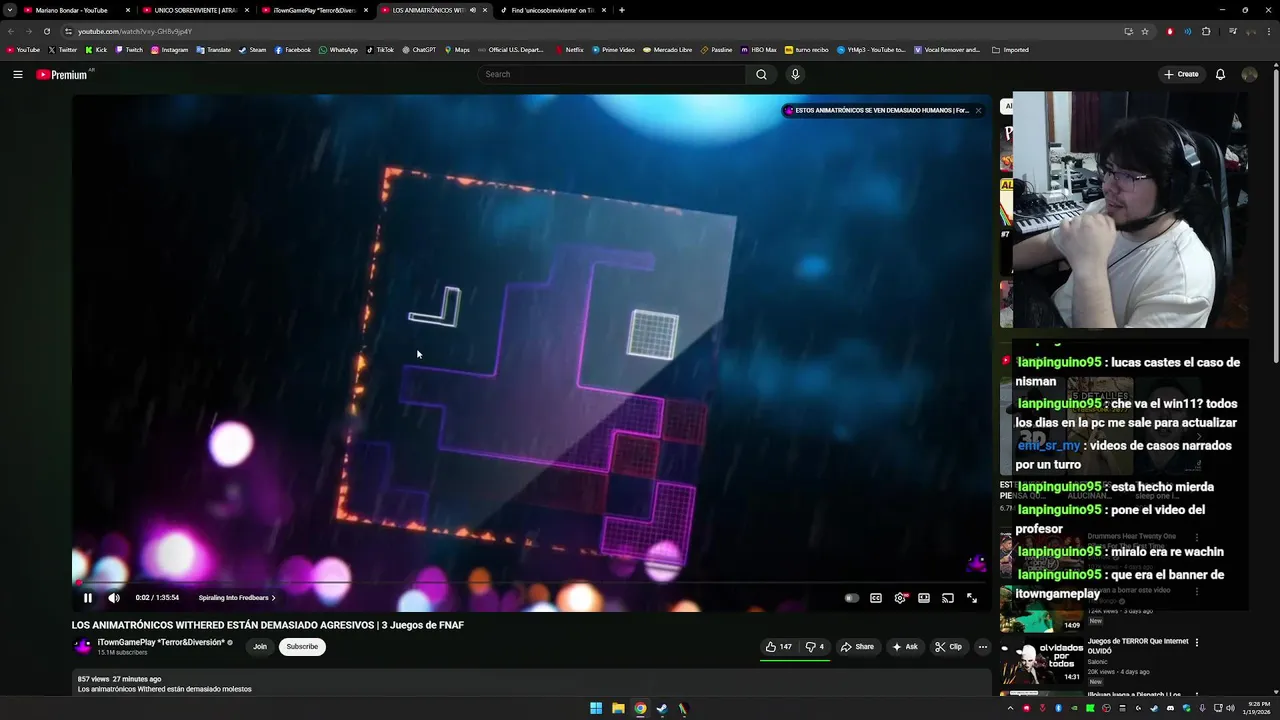Like the video with thumbs-up 147
The image size is (1280, 720).
[779, 647]
